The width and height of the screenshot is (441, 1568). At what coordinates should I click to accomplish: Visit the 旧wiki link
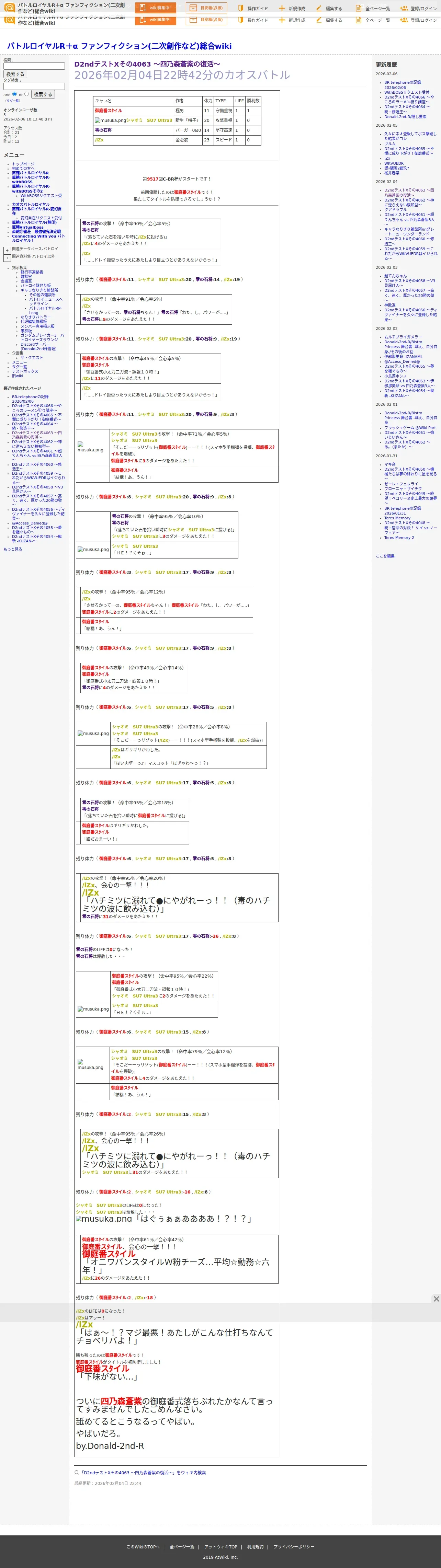click(18, 376)
